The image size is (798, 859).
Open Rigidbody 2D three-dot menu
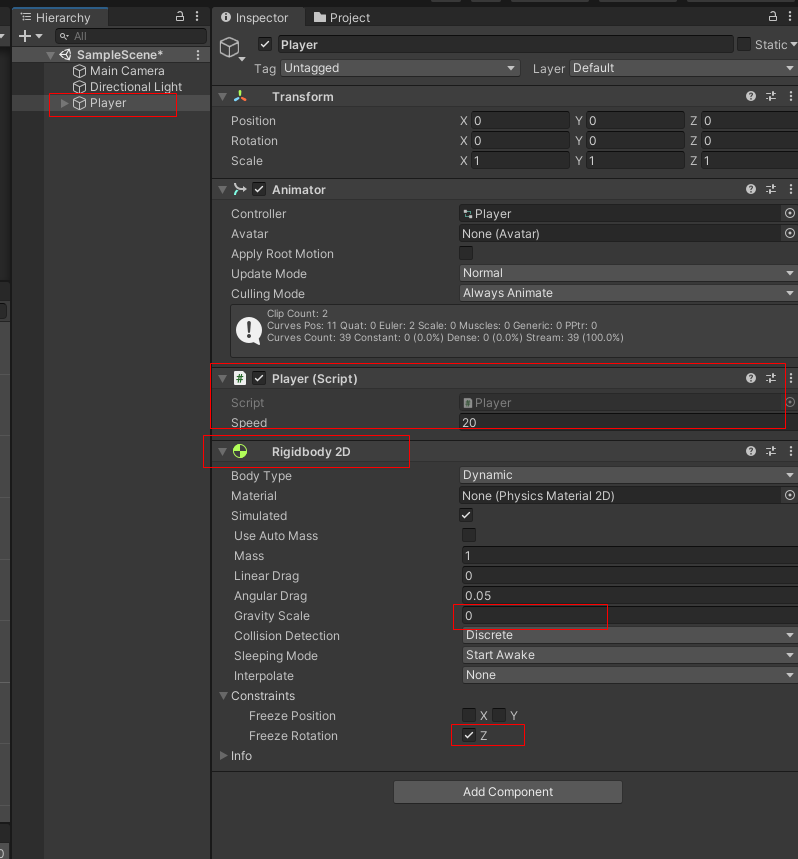791,451
